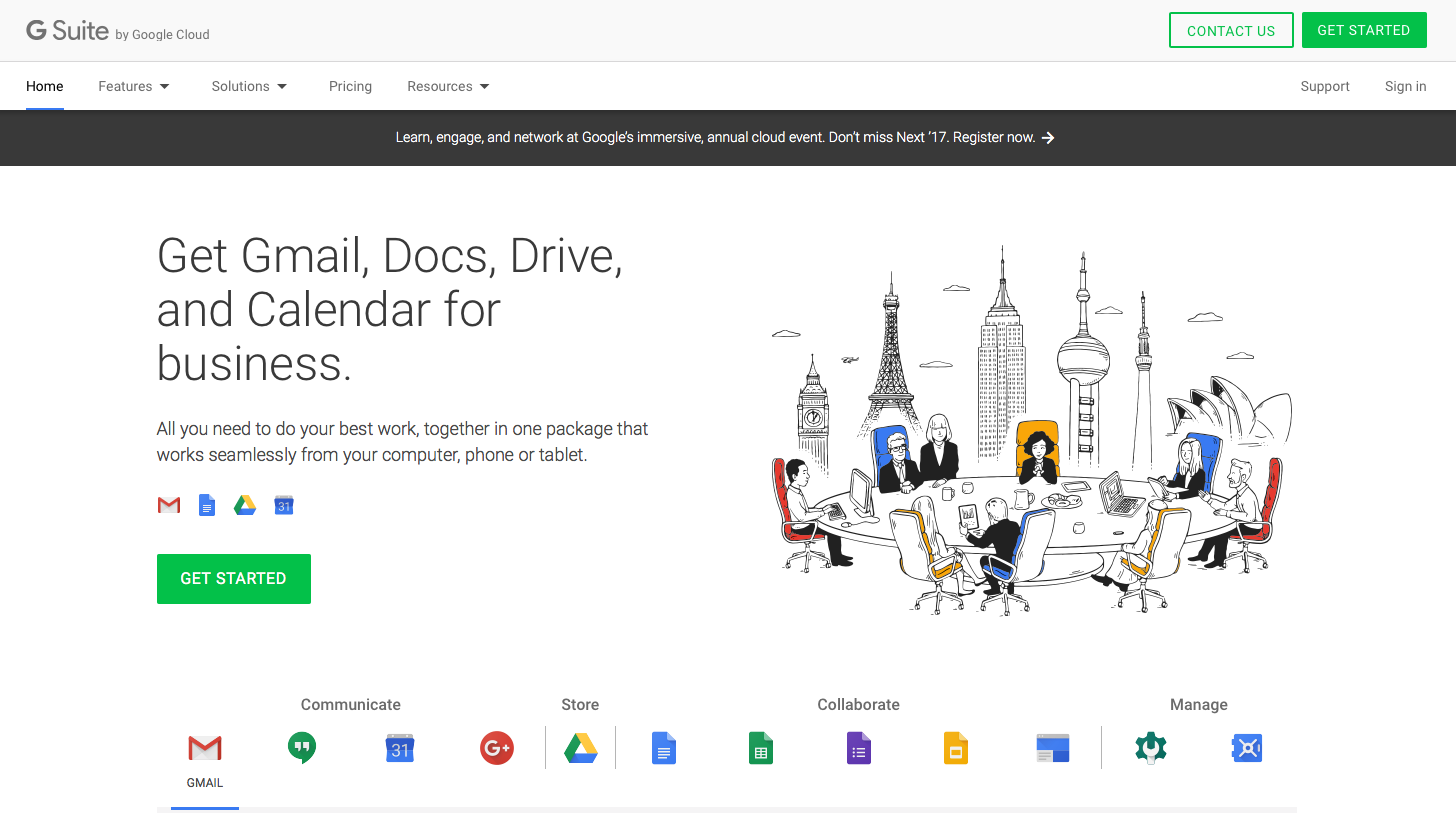Click the roundtable meeting illustration

(1031, 430)
